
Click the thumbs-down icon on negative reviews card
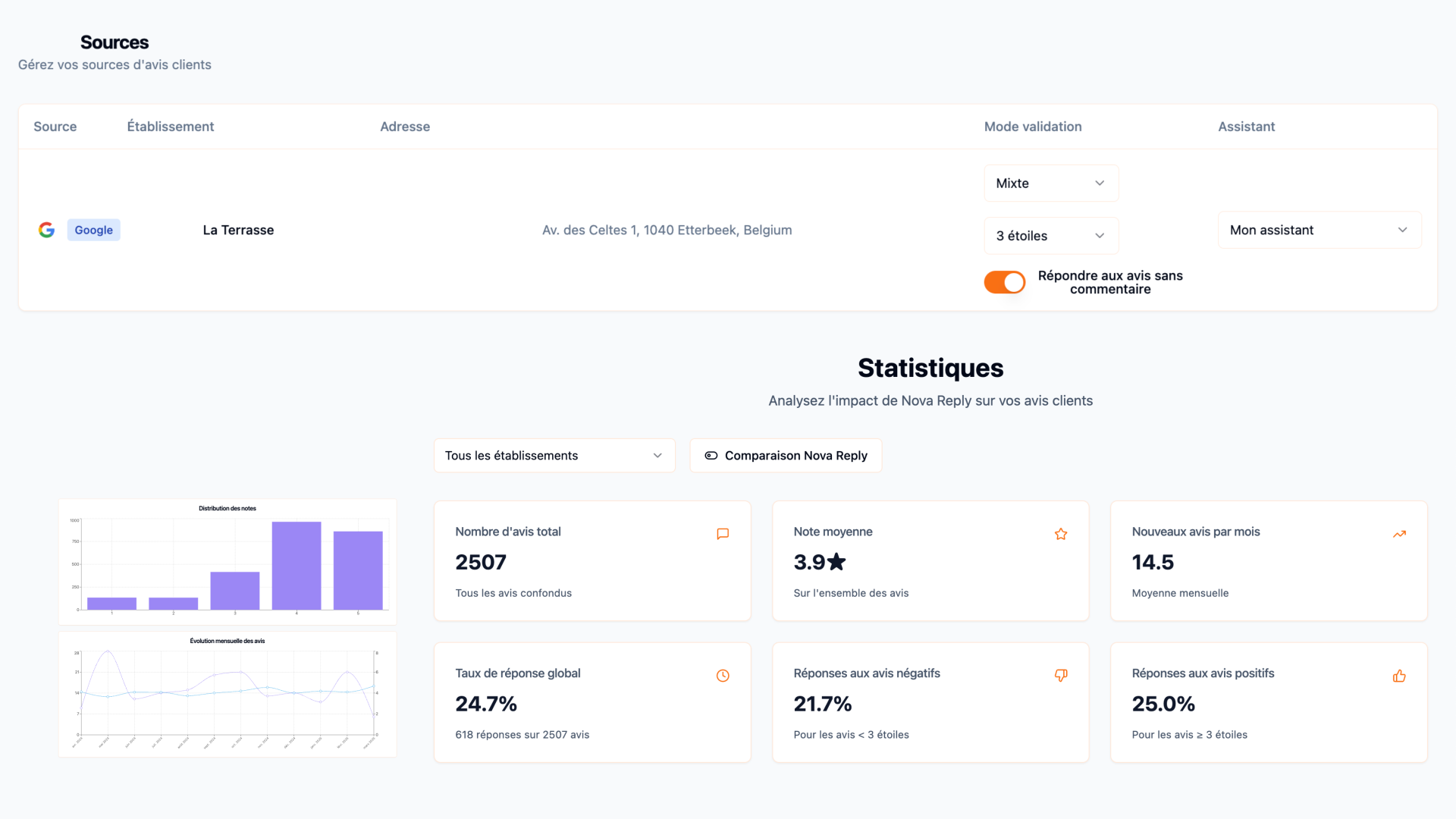(1061, 676)
